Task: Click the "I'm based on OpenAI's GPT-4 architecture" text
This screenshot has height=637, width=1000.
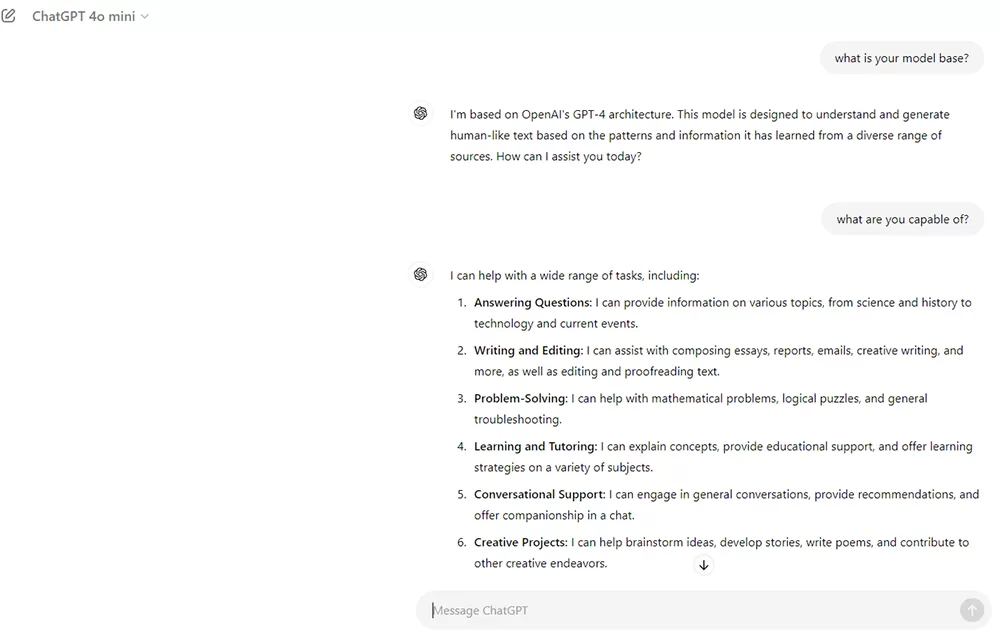Action: pyautogui.click(x=561, y=114)
